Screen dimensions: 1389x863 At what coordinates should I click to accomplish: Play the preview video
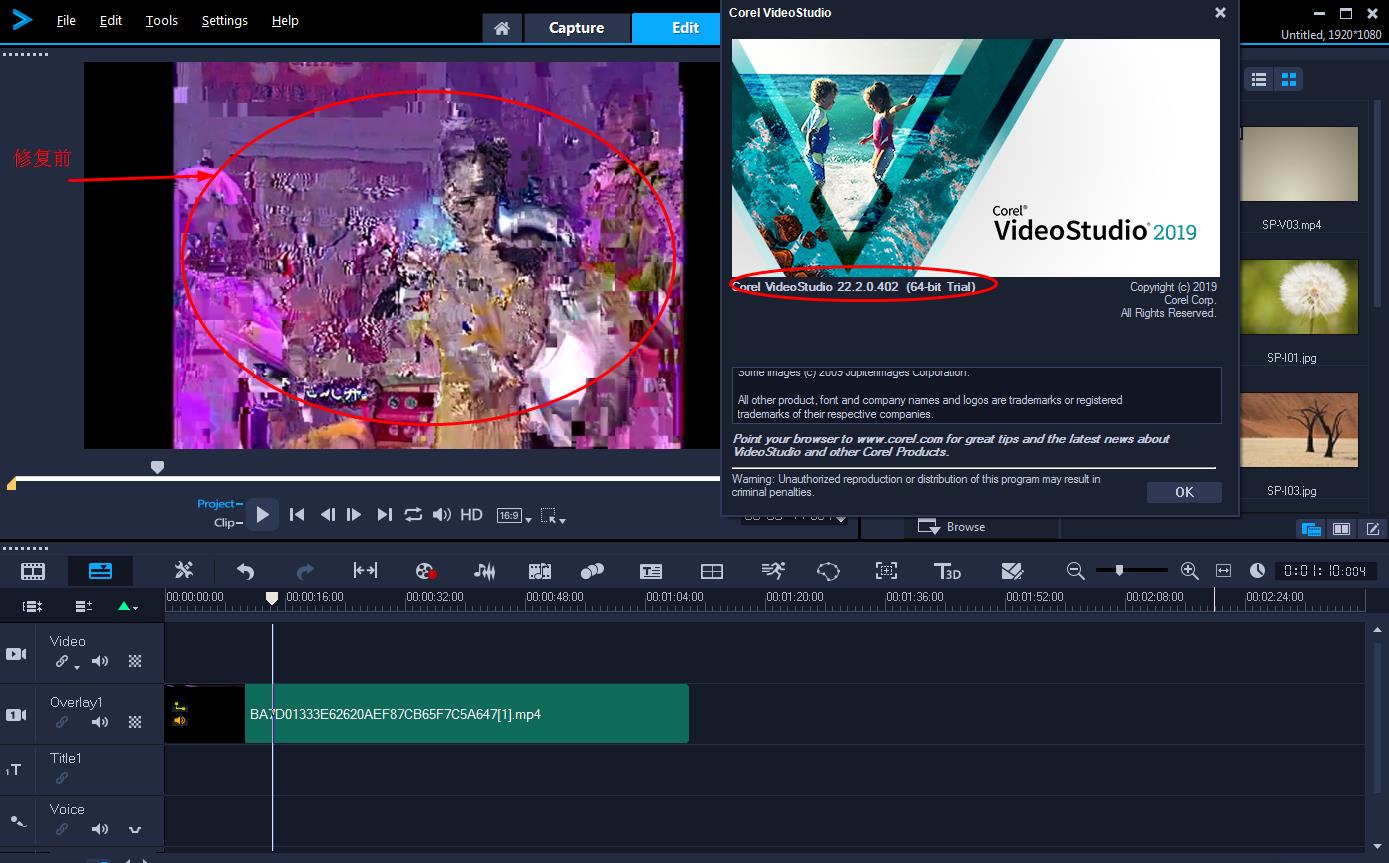coord(262,514)
